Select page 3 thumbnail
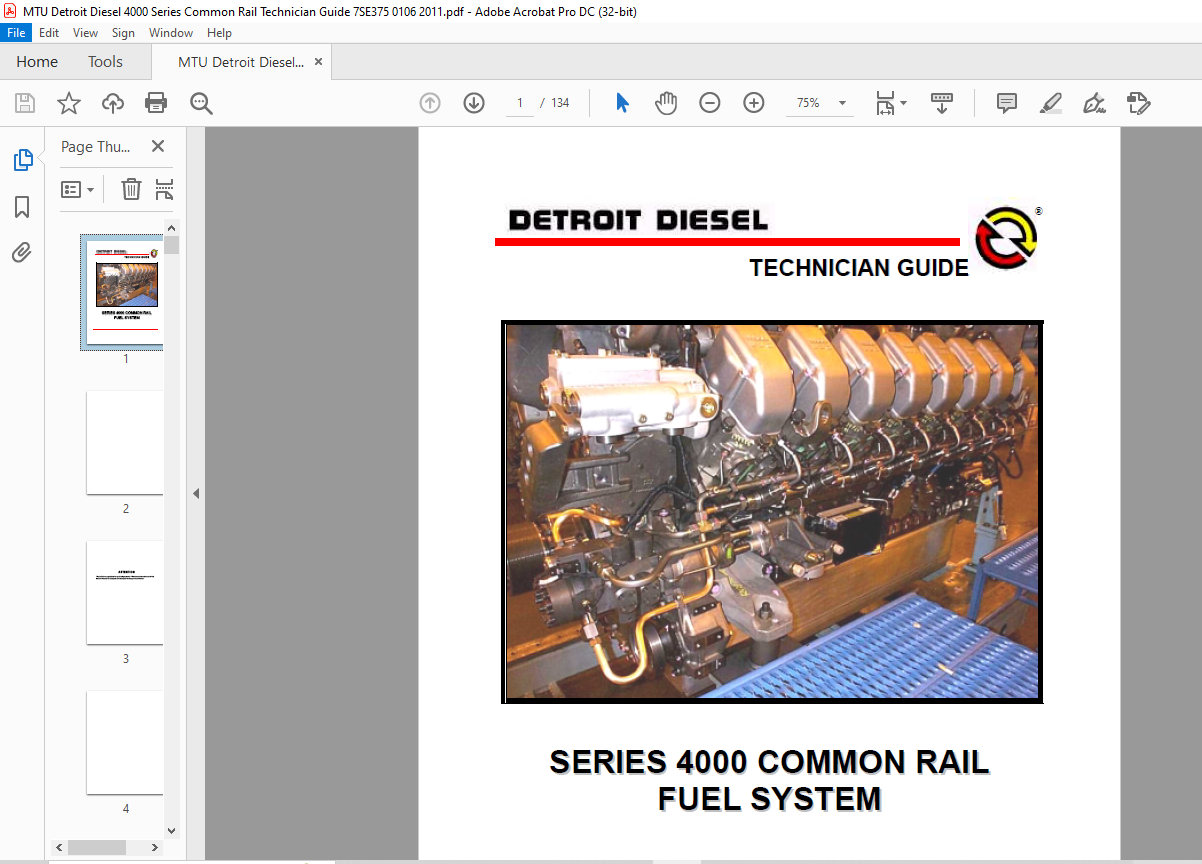This screenshot has height=864, width=1202. (125, 592)
